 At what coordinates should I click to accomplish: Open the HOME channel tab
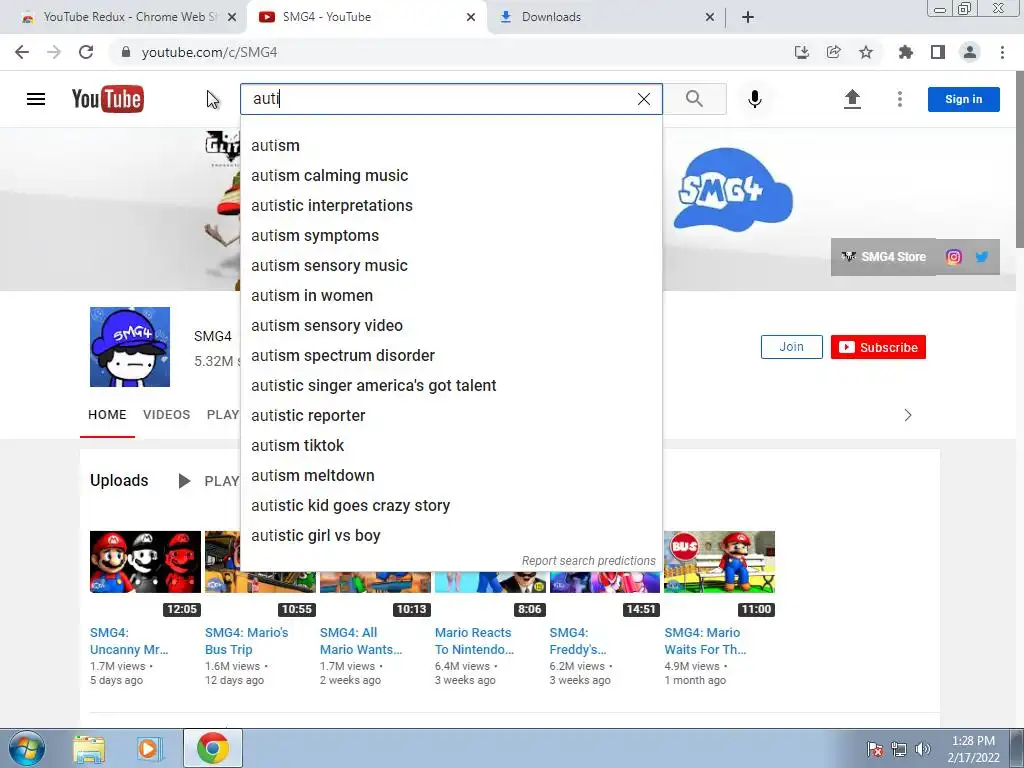(107, 415)
